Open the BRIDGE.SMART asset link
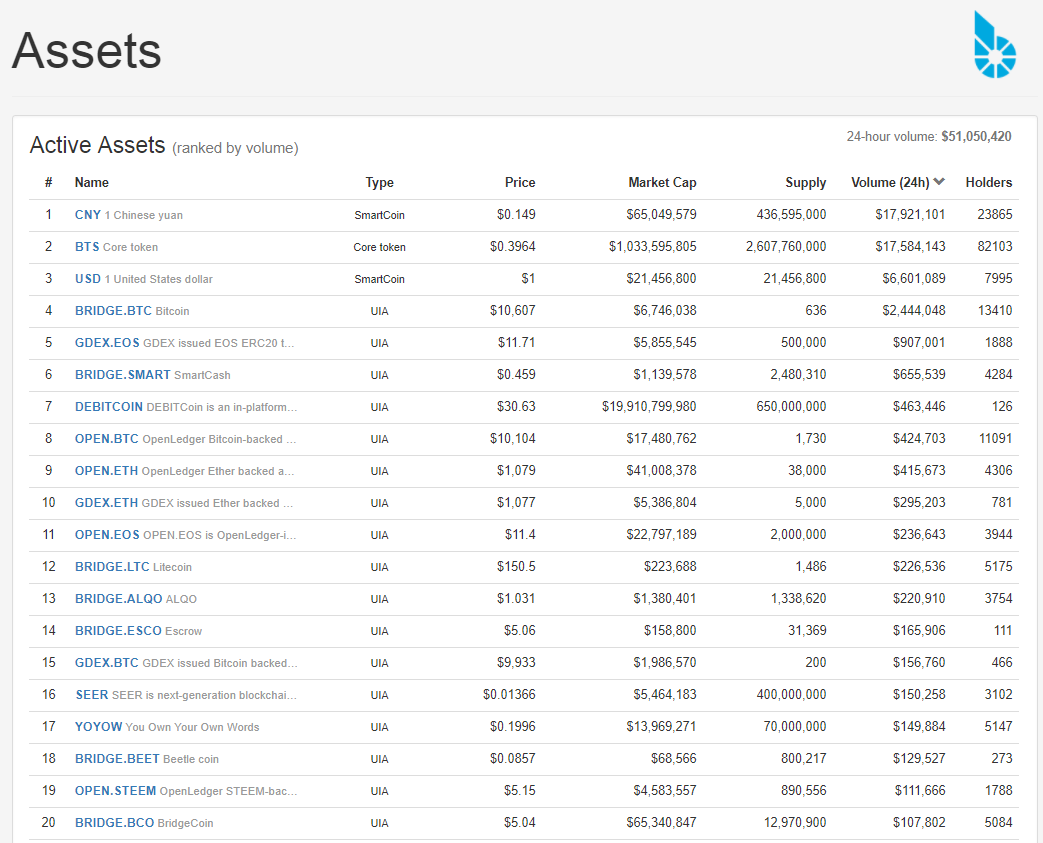 pos(122,375)
